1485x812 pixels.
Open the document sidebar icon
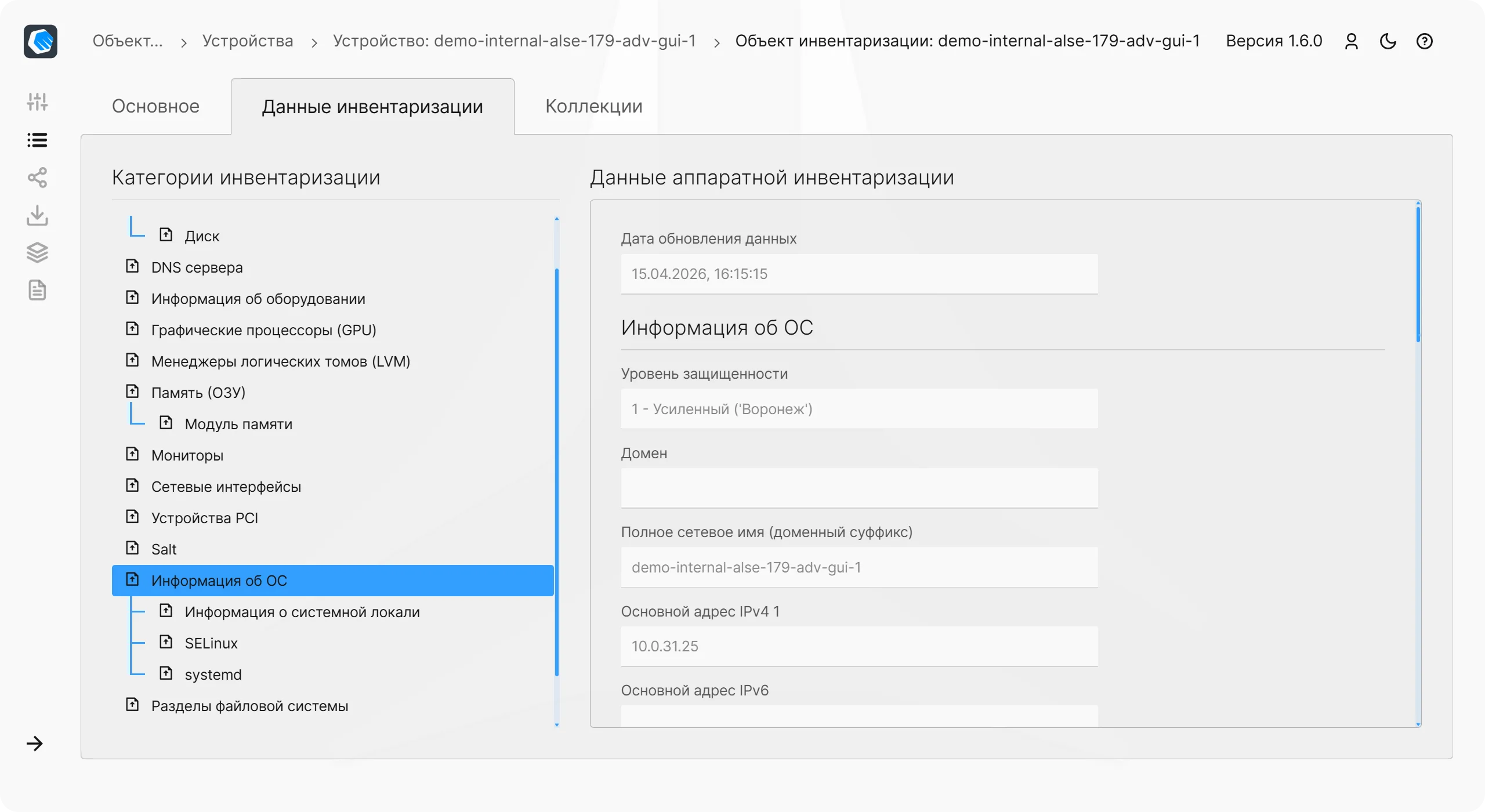pyautogui.click(x=37, y=290)
